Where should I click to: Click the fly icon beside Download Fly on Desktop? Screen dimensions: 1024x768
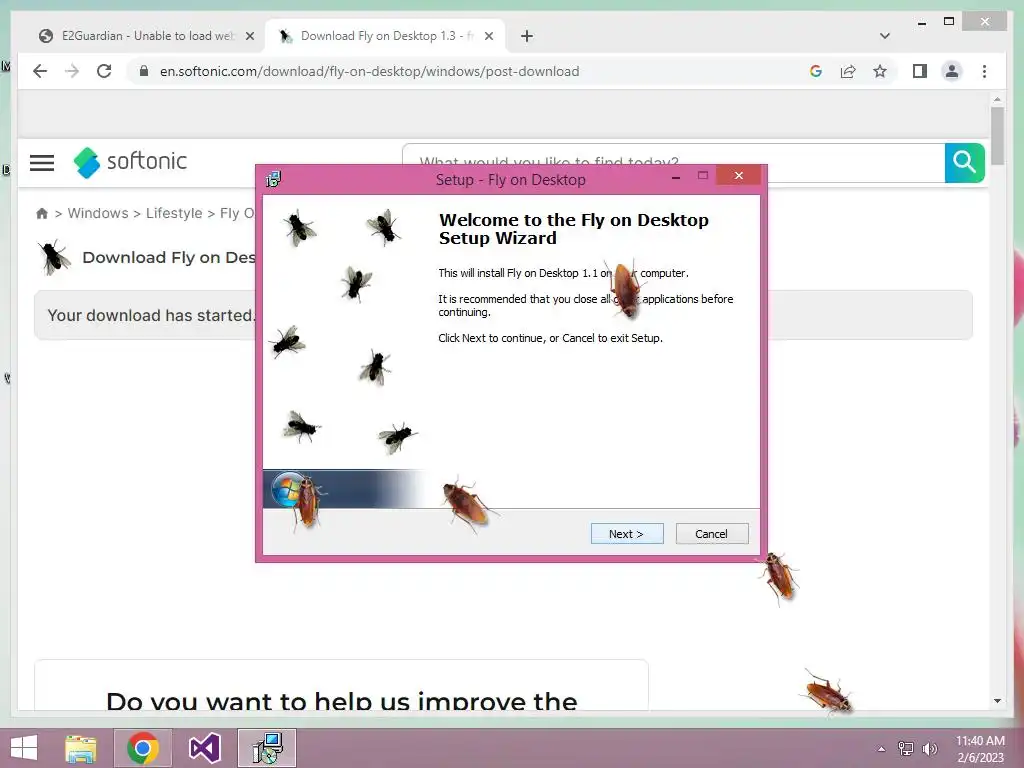point(54,257)
